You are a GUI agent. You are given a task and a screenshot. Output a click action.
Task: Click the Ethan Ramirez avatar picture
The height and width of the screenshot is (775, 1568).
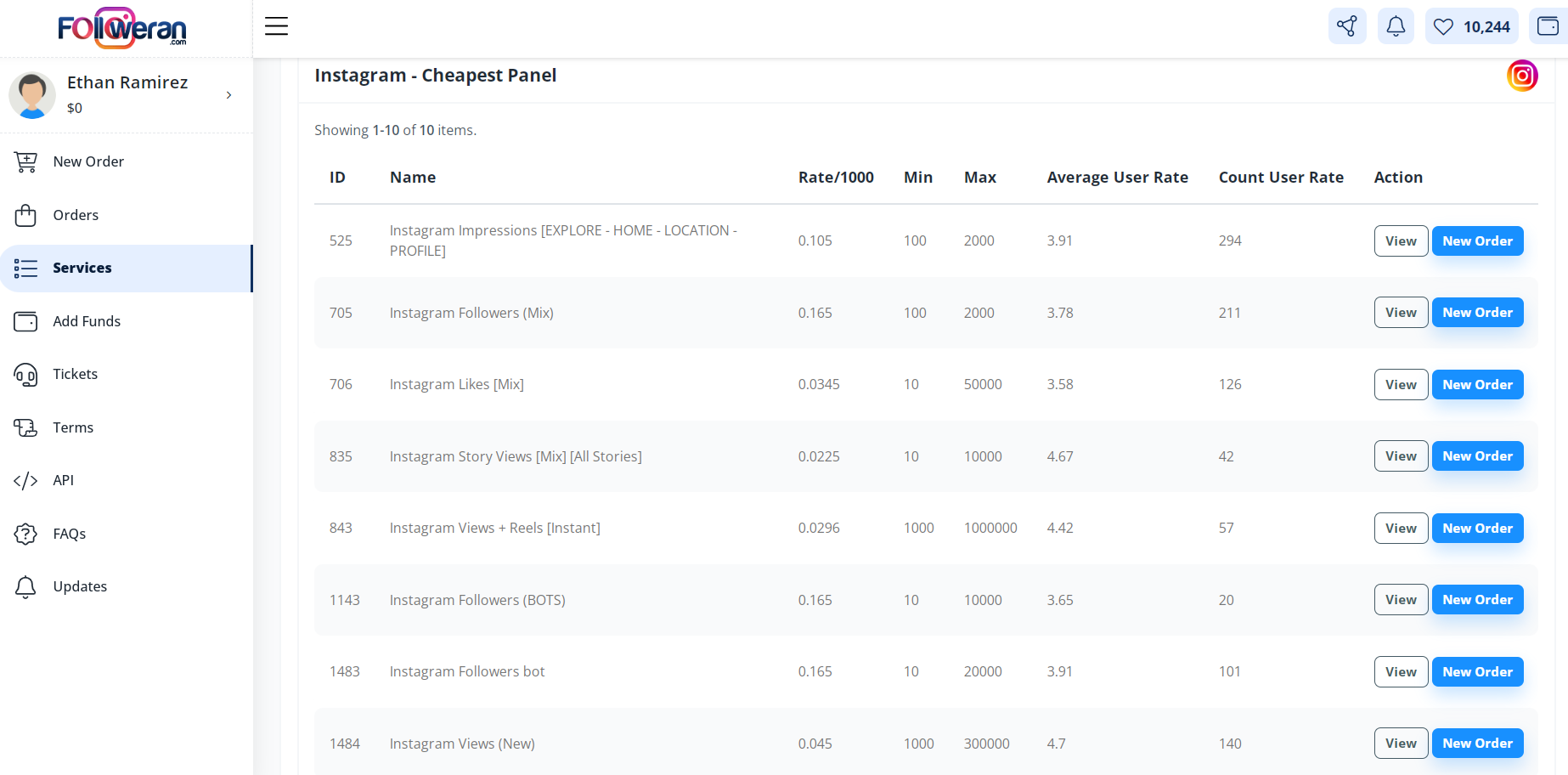coord(32,95)
